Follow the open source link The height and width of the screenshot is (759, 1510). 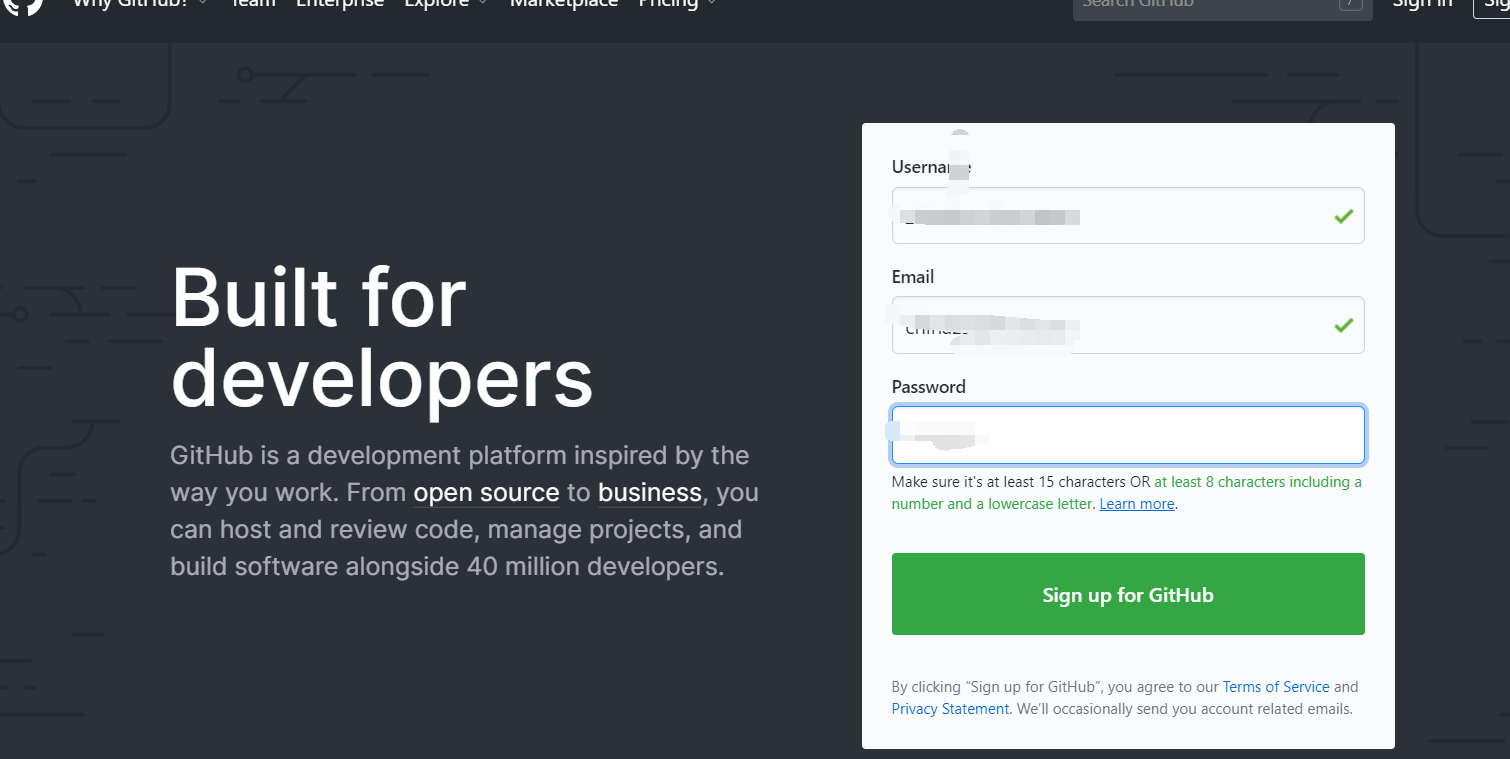[x=486, y=493]
